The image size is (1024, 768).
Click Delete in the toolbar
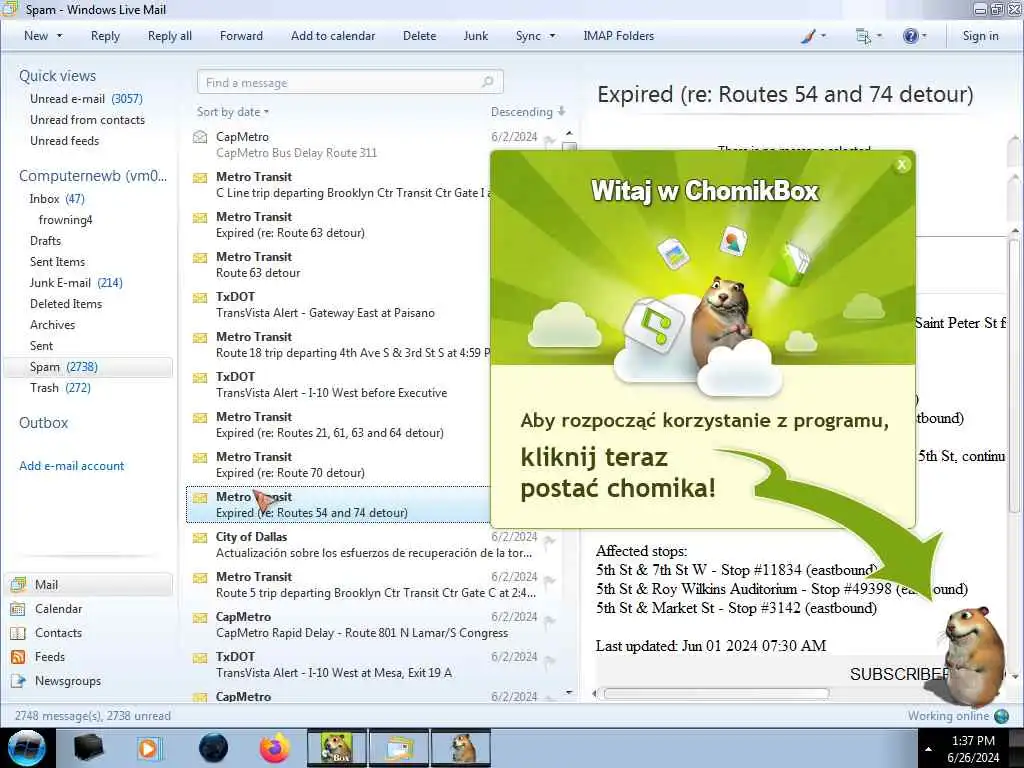(419, 36)
